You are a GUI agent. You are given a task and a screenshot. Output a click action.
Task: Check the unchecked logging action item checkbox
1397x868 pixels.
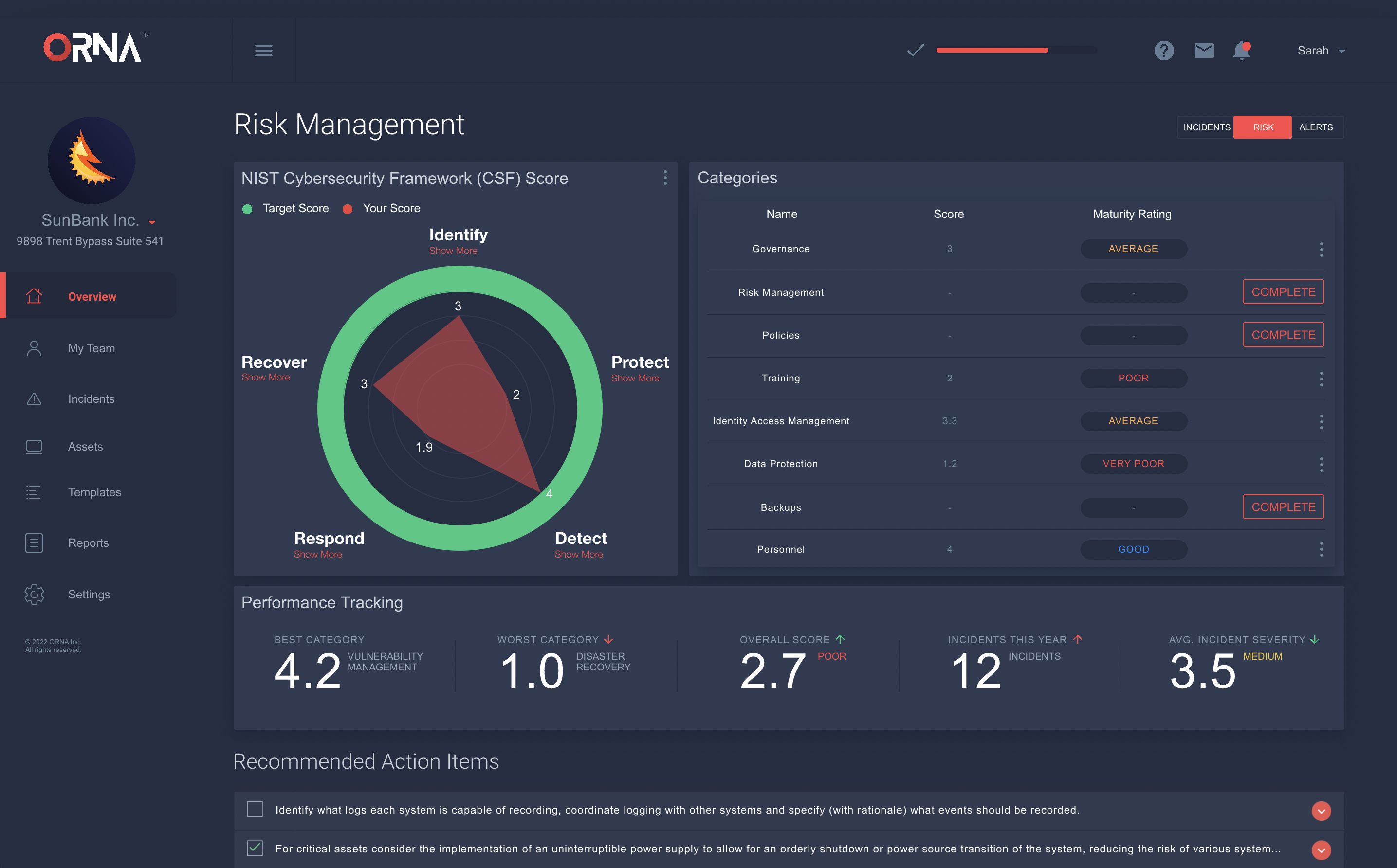pos(255,810)
